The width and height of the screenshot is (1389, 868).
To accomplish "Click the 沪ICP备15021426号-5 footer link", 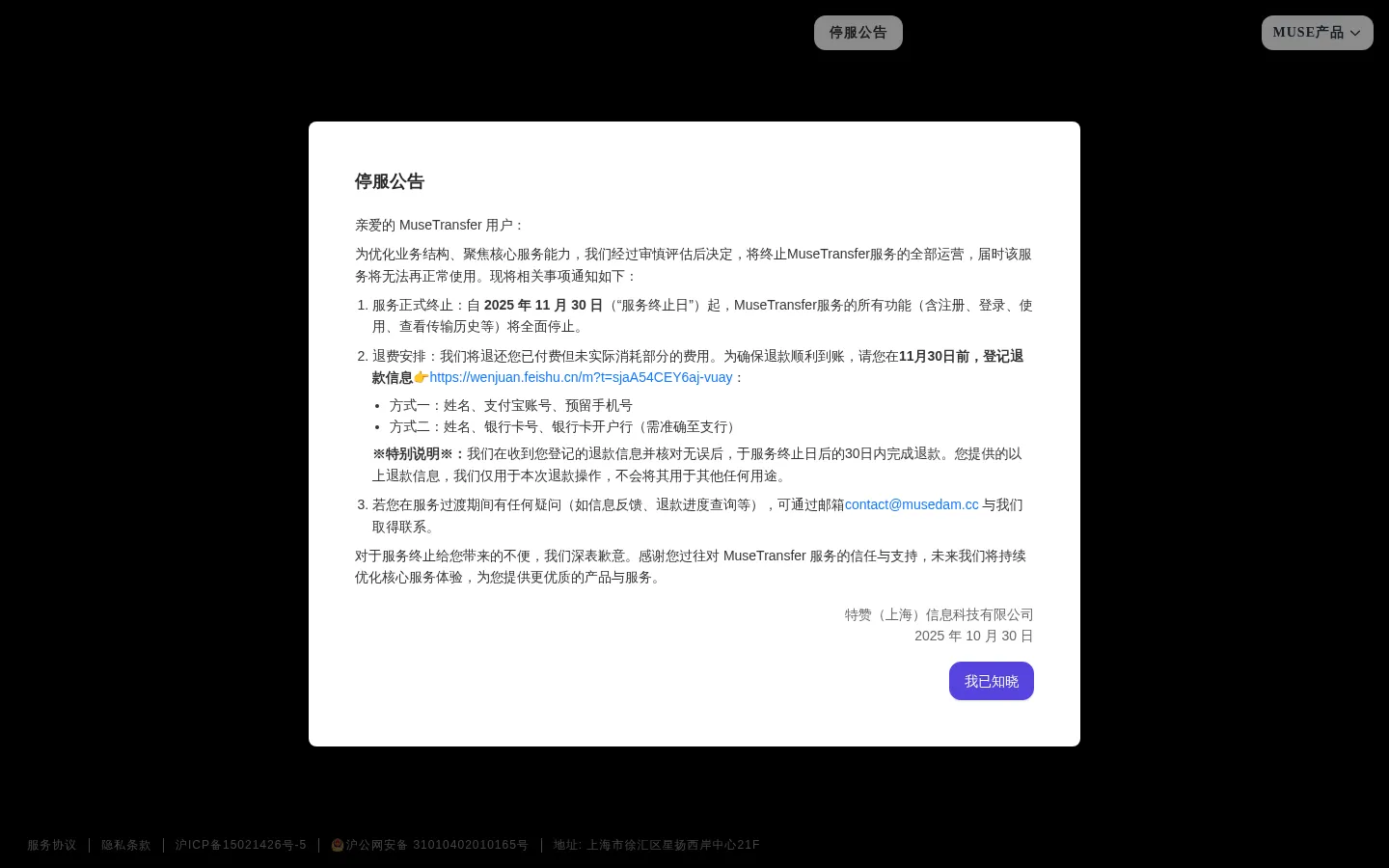I will 241,845.
